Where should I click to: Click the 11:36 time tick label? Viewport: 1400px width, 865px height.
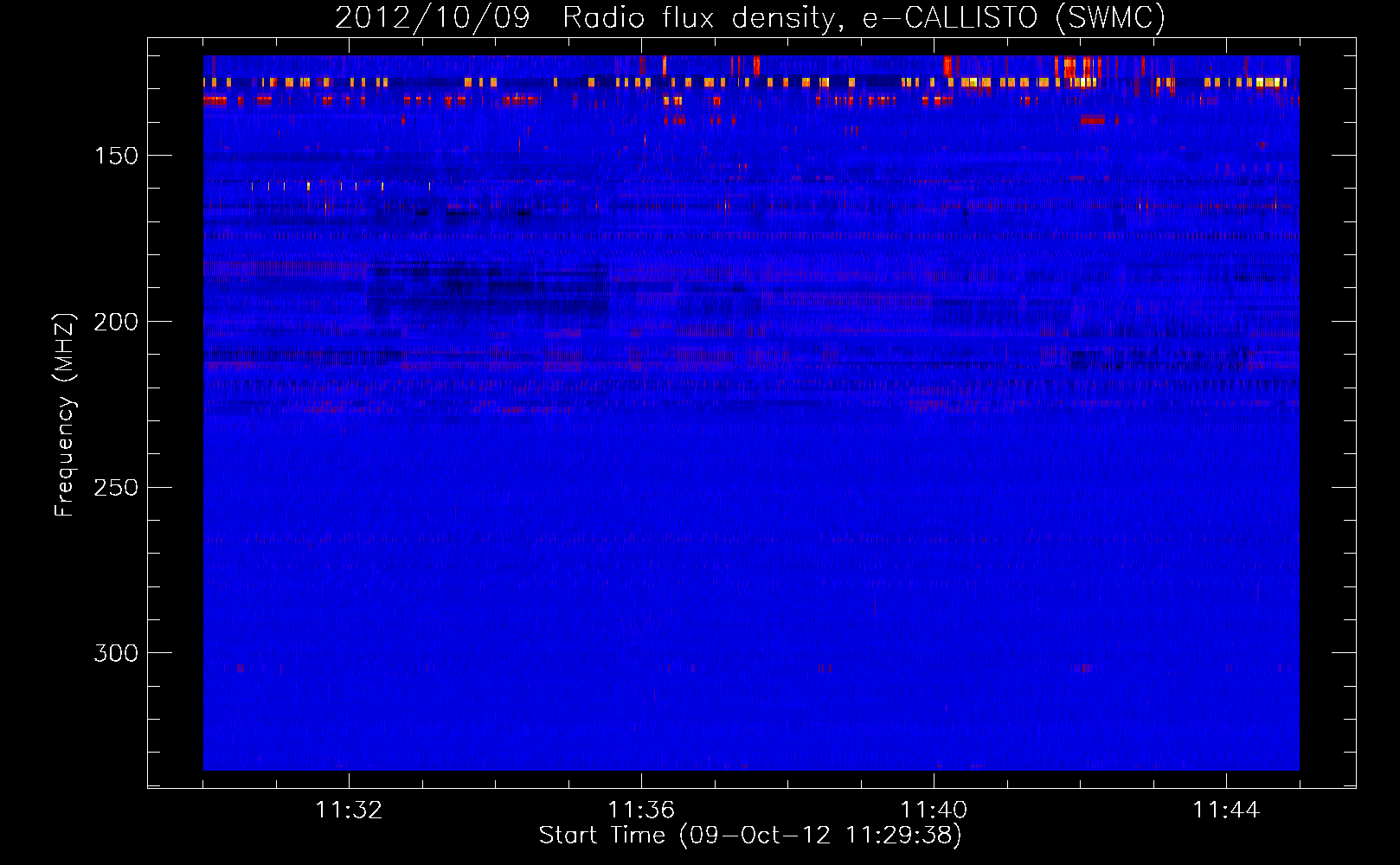pos(641,811)
